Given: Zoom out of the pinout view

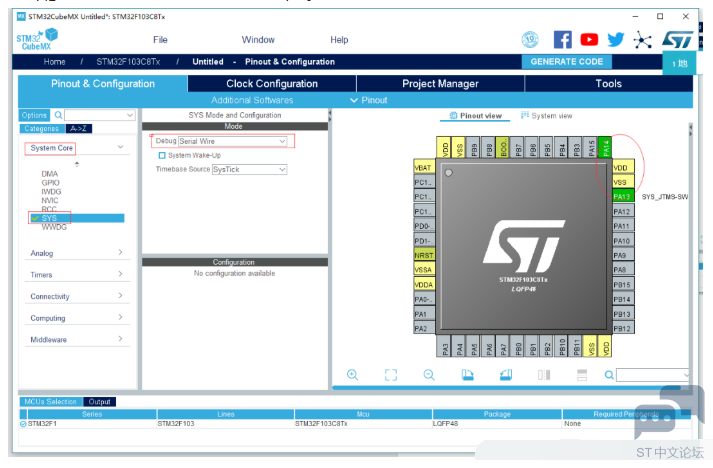Looking at the screenshot, I should pyautogui.click(x=429, y=375).
